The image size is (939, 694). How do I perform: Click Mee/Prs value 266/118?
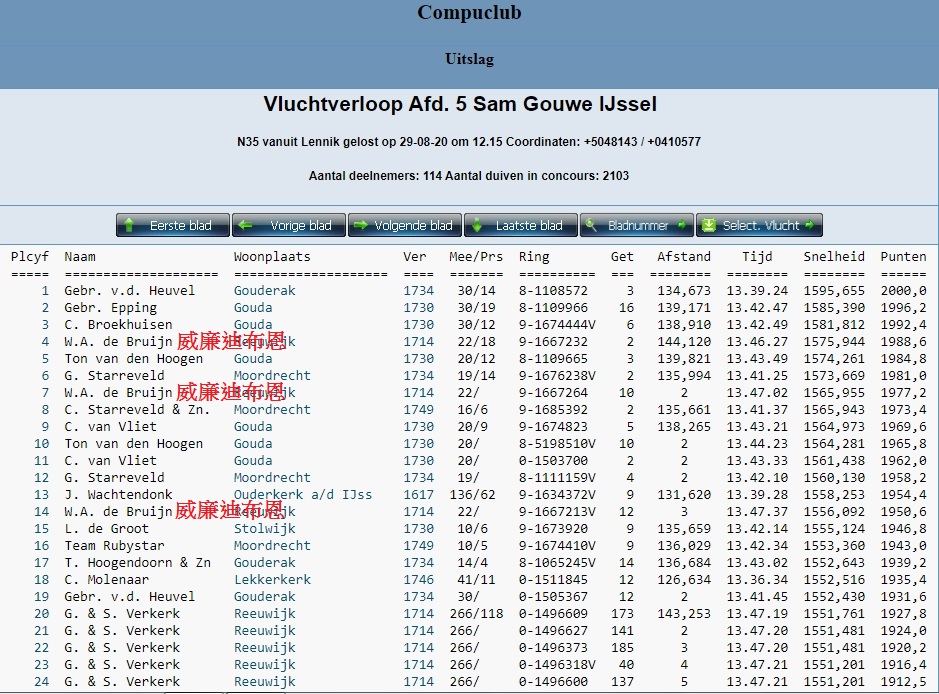[x=476, y=614]
